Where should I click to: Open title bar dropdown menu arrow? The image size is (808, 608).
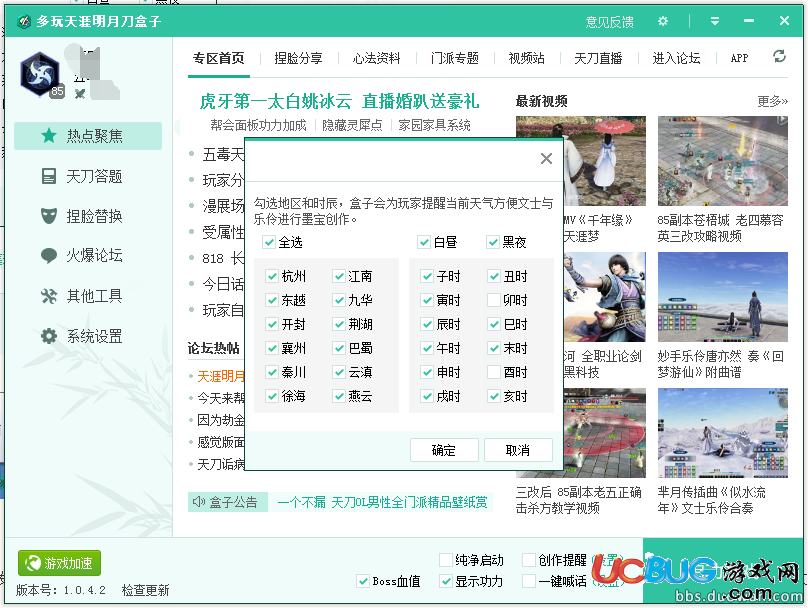pos(715,21)
